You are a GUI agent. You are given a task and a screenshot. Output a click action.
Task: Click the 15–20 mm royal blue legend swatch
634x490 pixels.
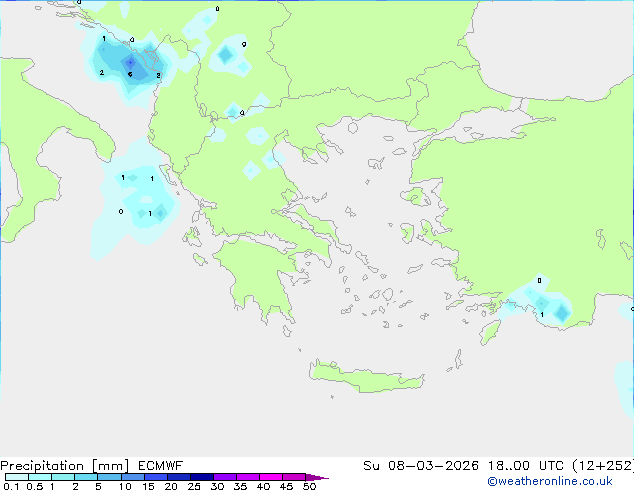156,477
